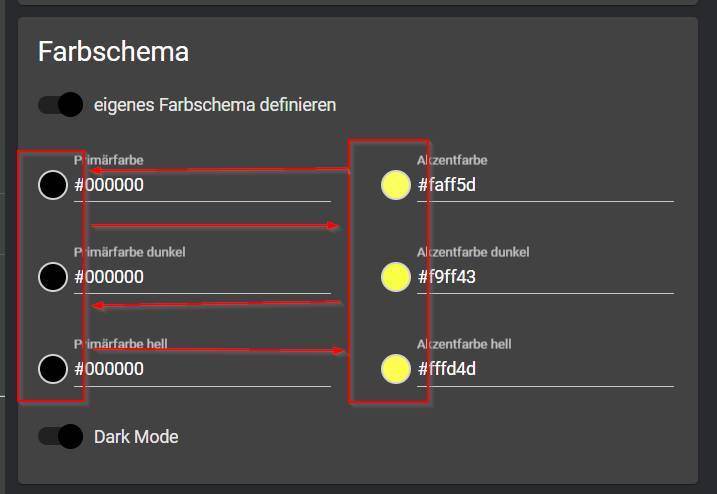Image resolution: width=717 pixels, height=494 pixels.
Task: Toggle the 'eigenes Farbschema definieren' switch
Action: point(60,104)
